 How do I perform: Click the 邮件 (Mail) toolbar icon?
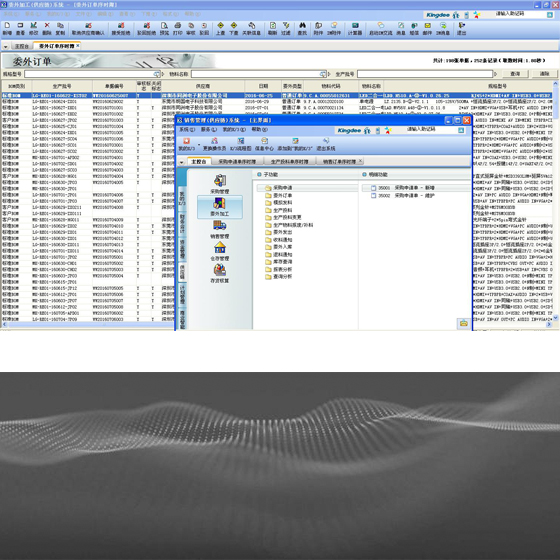click(427, 29)
